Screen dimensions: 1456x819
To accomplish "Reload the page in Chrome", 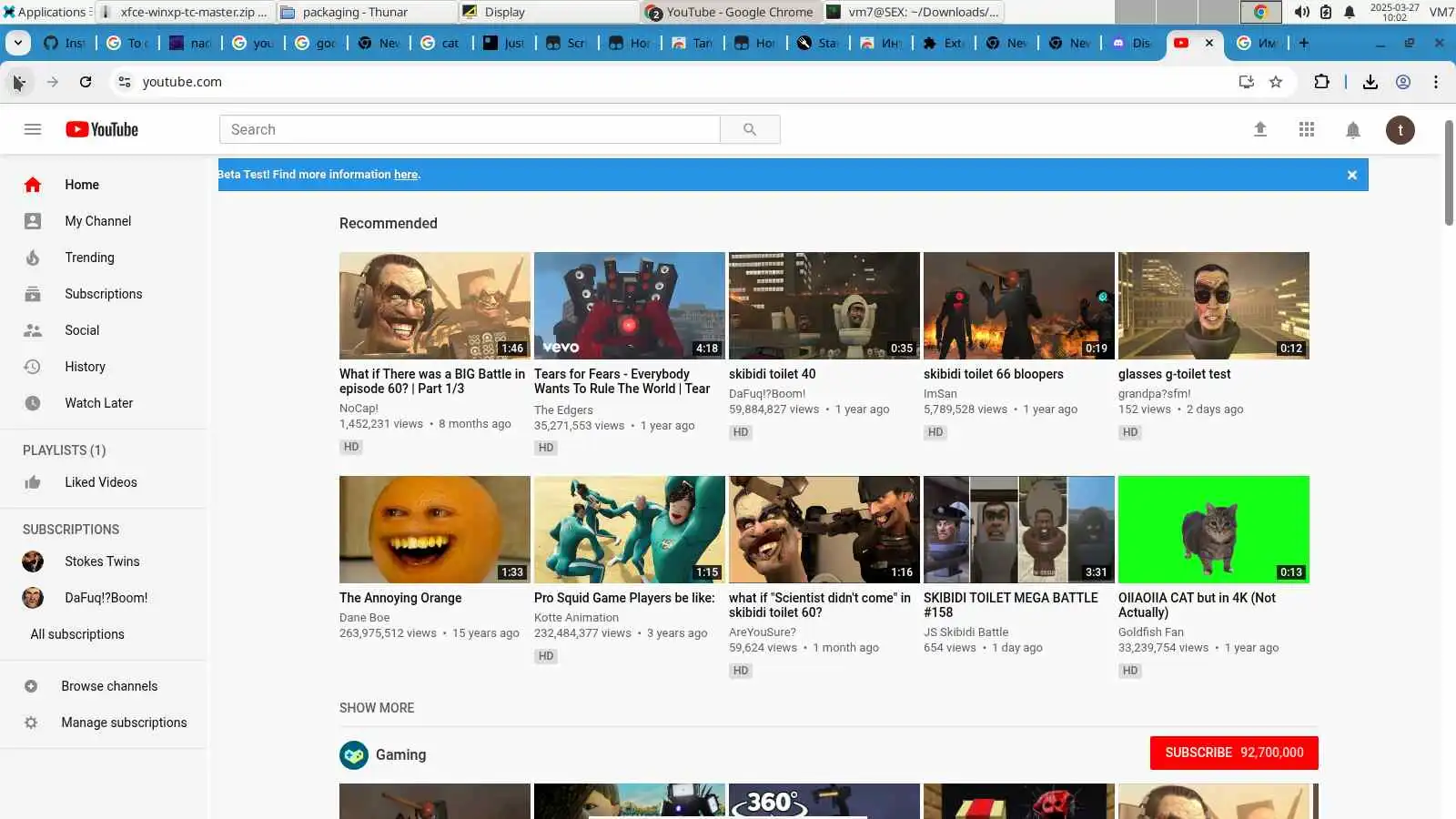I will tap(86, 82).
